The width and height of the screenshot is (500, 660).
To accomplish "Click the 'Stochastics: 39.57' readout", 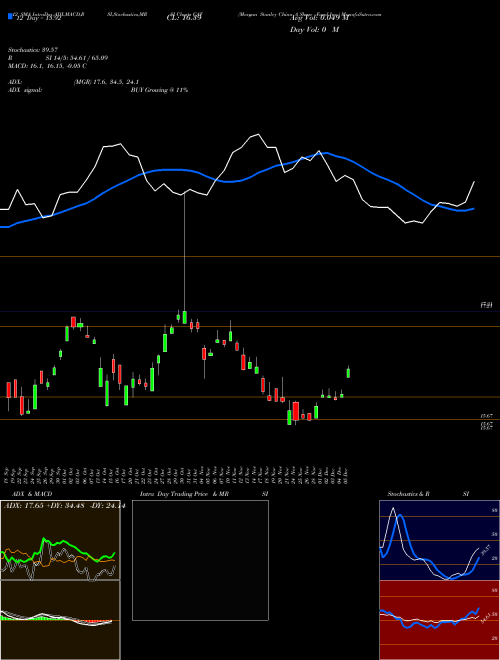I will tap(32, 50).
